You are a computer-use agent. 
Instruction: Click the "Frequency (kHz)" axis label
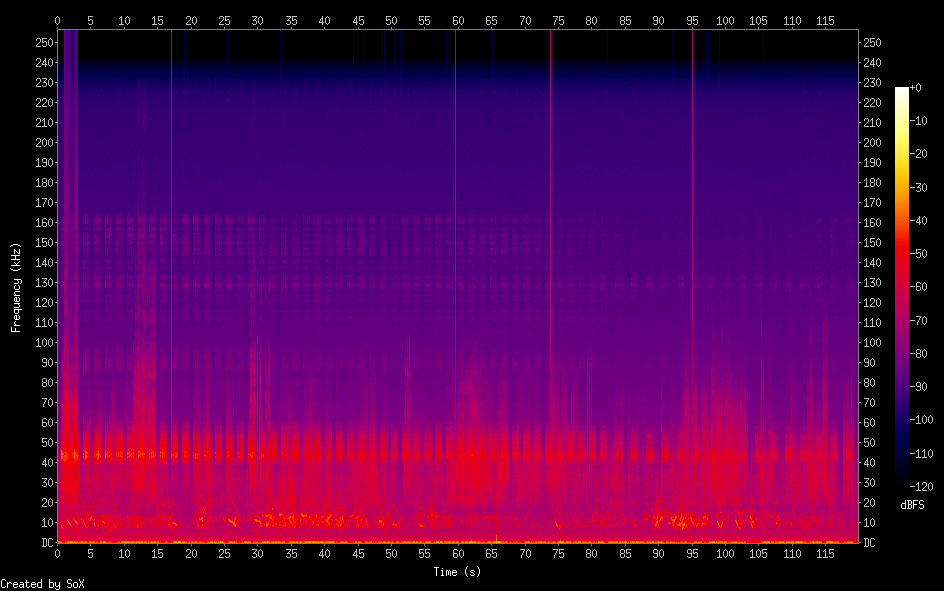[x=16, y=287]
